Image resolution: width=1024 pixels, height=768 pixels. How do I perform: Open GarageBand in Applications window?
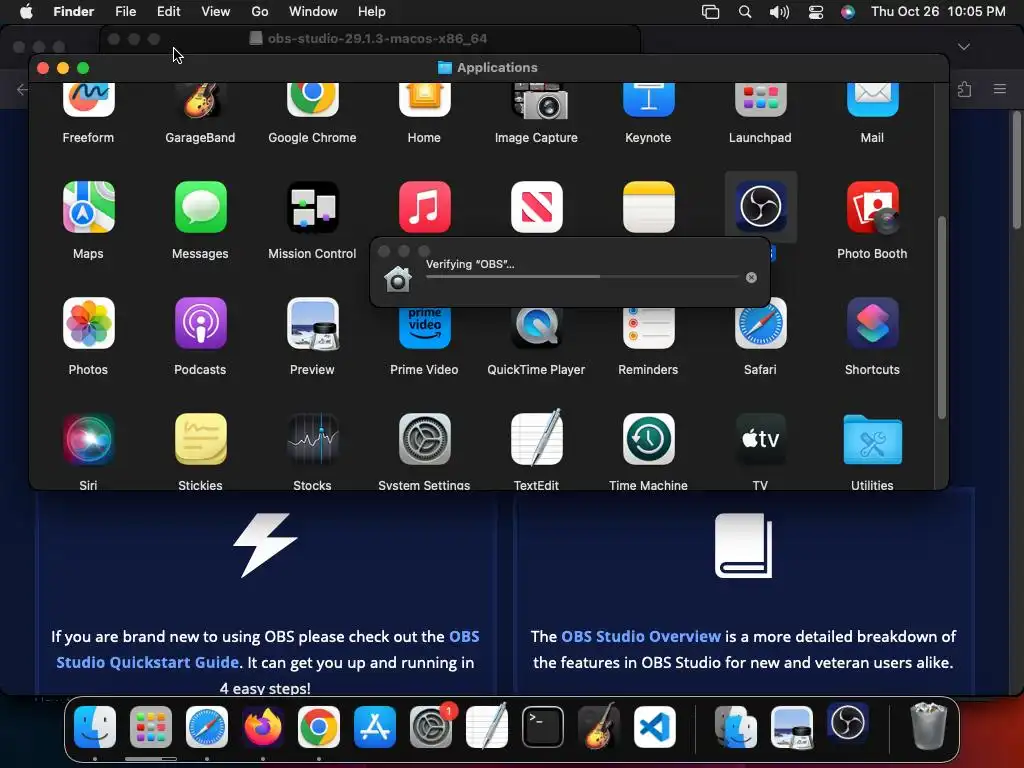[200, 100]
